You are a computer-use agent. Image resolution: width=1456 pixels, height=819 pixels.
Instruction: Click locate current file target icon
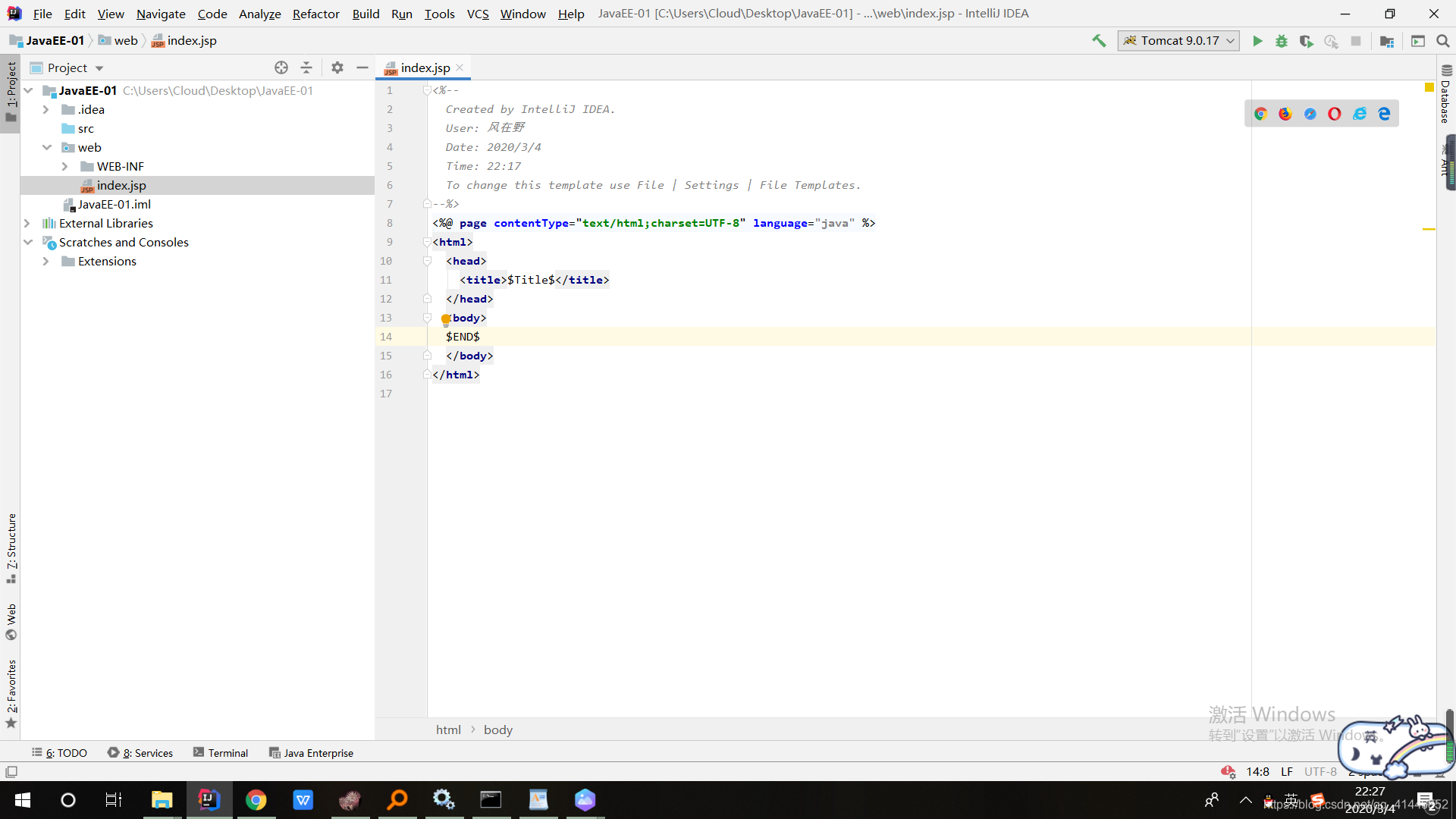281,67
